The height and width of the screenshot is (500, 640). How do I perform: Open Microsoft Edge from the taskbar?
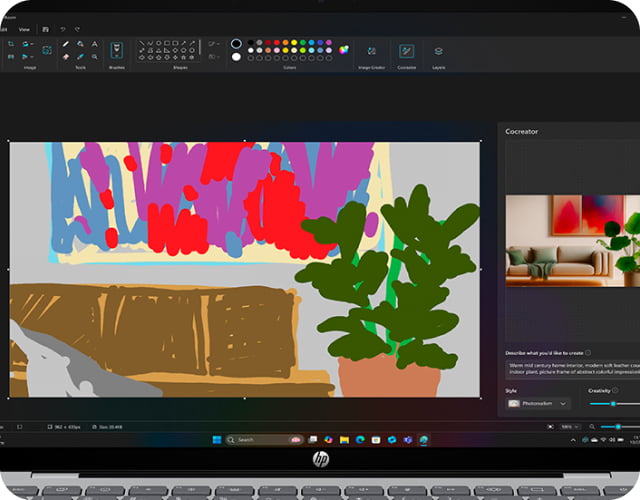click(360, 440)
